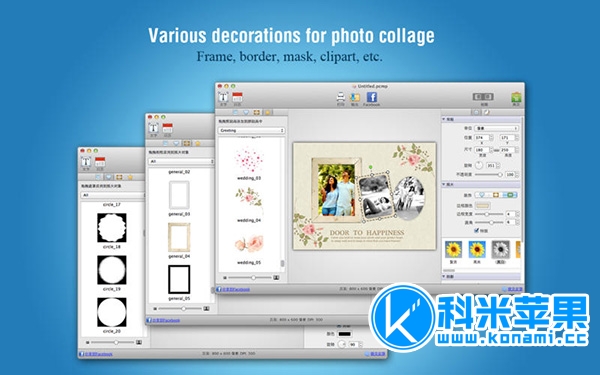Click the width field showing 180
Viewport: 600px width, 375px height.
(x=482, y=150)
